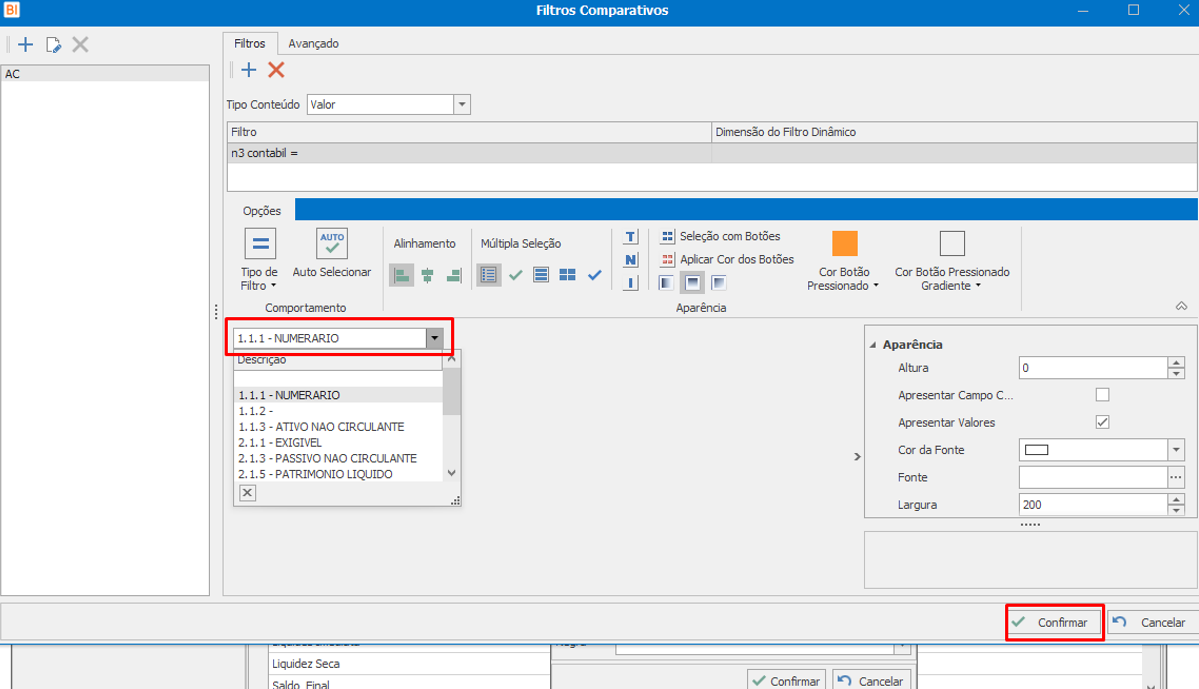Screen dimensions: 1199x689
Task: Decrease the Largura value
Action: 1176,510
